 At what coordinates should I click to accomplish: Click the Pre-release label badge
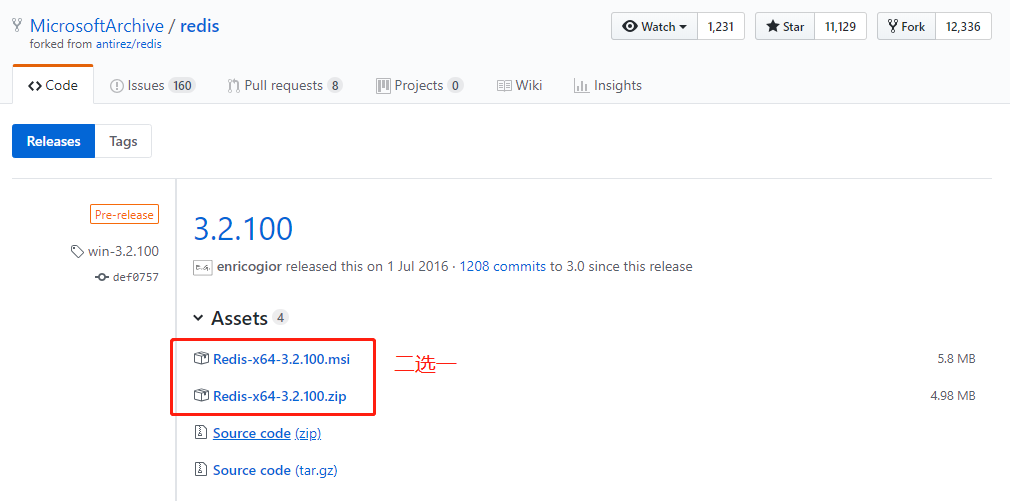pyautogui.click(x=124, y=214)
